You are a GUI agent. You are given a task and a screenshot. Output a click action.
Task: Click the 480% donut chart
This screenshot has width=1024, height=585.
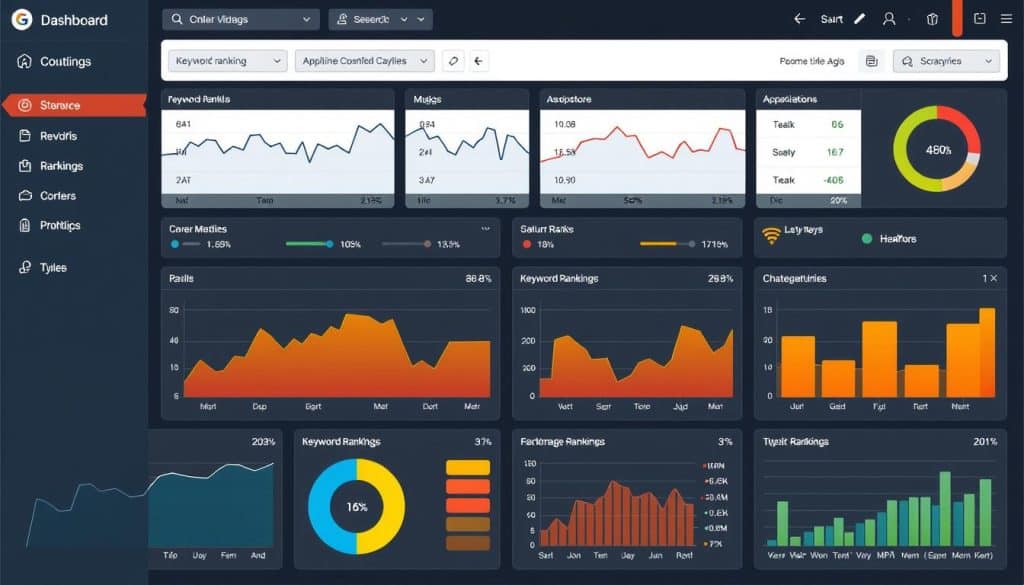[x=937, y=149]
